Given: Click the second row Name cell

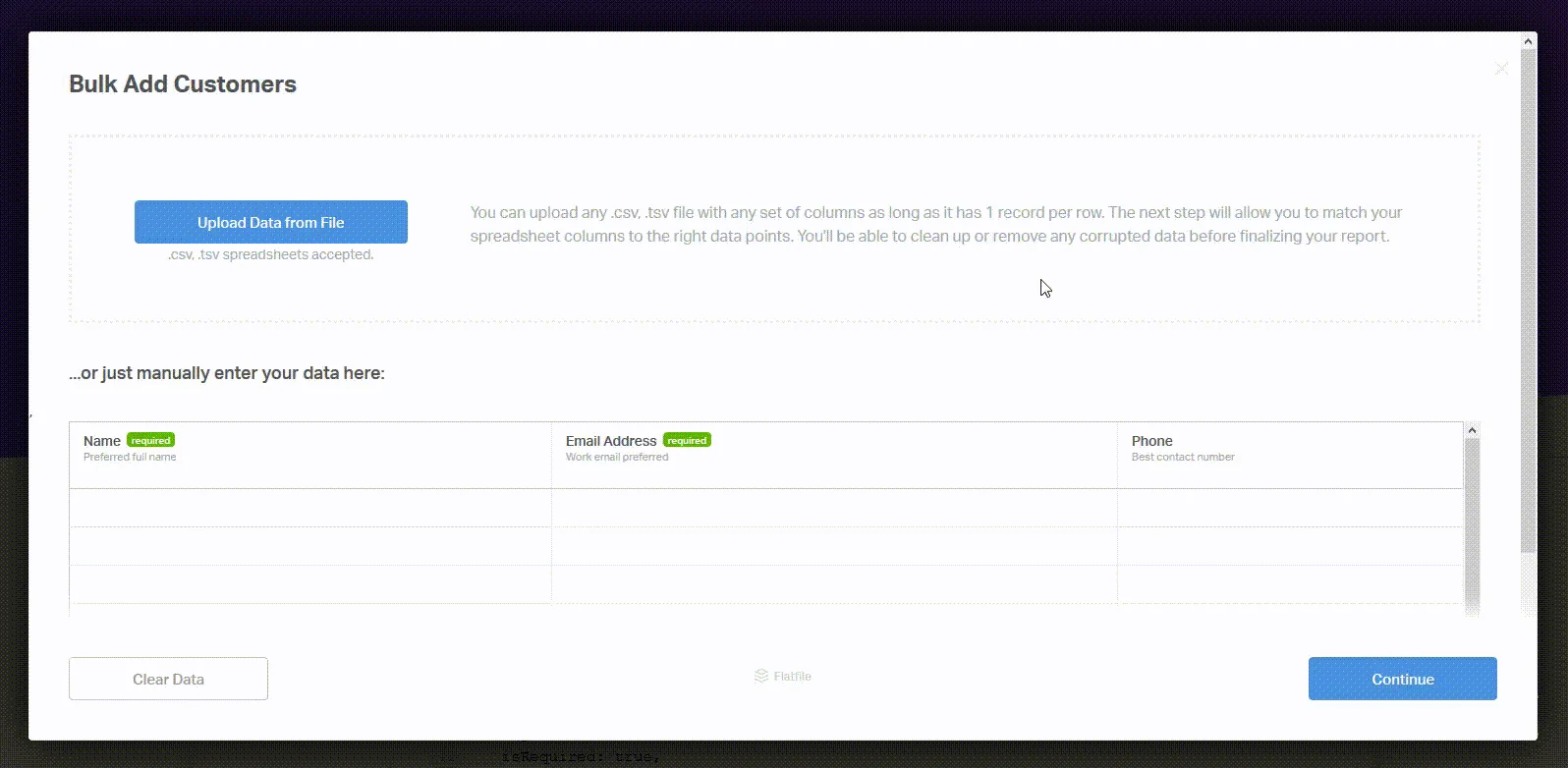Looking at the screenshot, I should pyautogui.click(x=309, y=546).
